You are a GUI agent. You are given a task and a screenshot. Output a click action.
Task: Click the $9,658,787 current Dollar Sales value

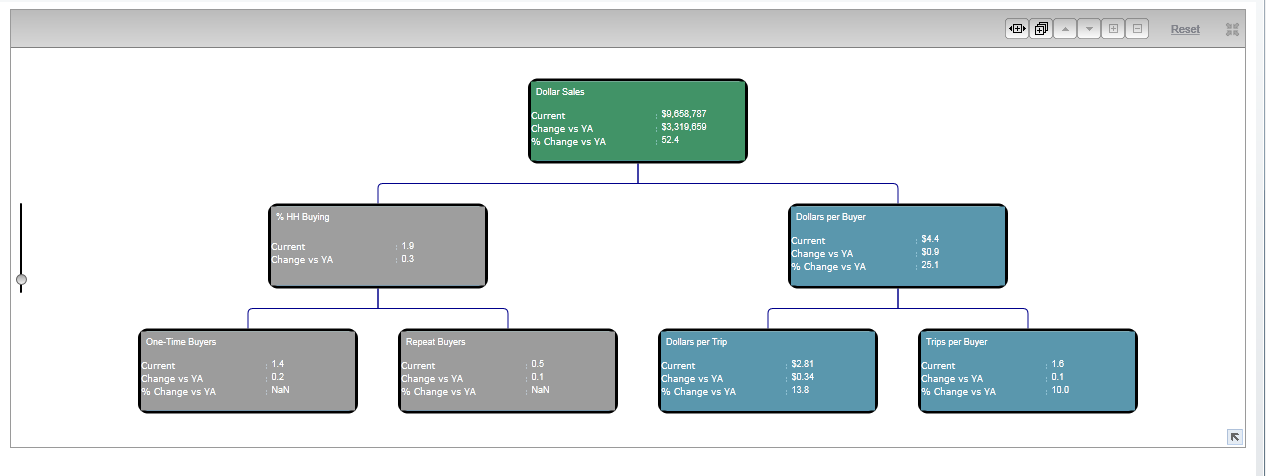pyautogui.click(x=684, y=114)
